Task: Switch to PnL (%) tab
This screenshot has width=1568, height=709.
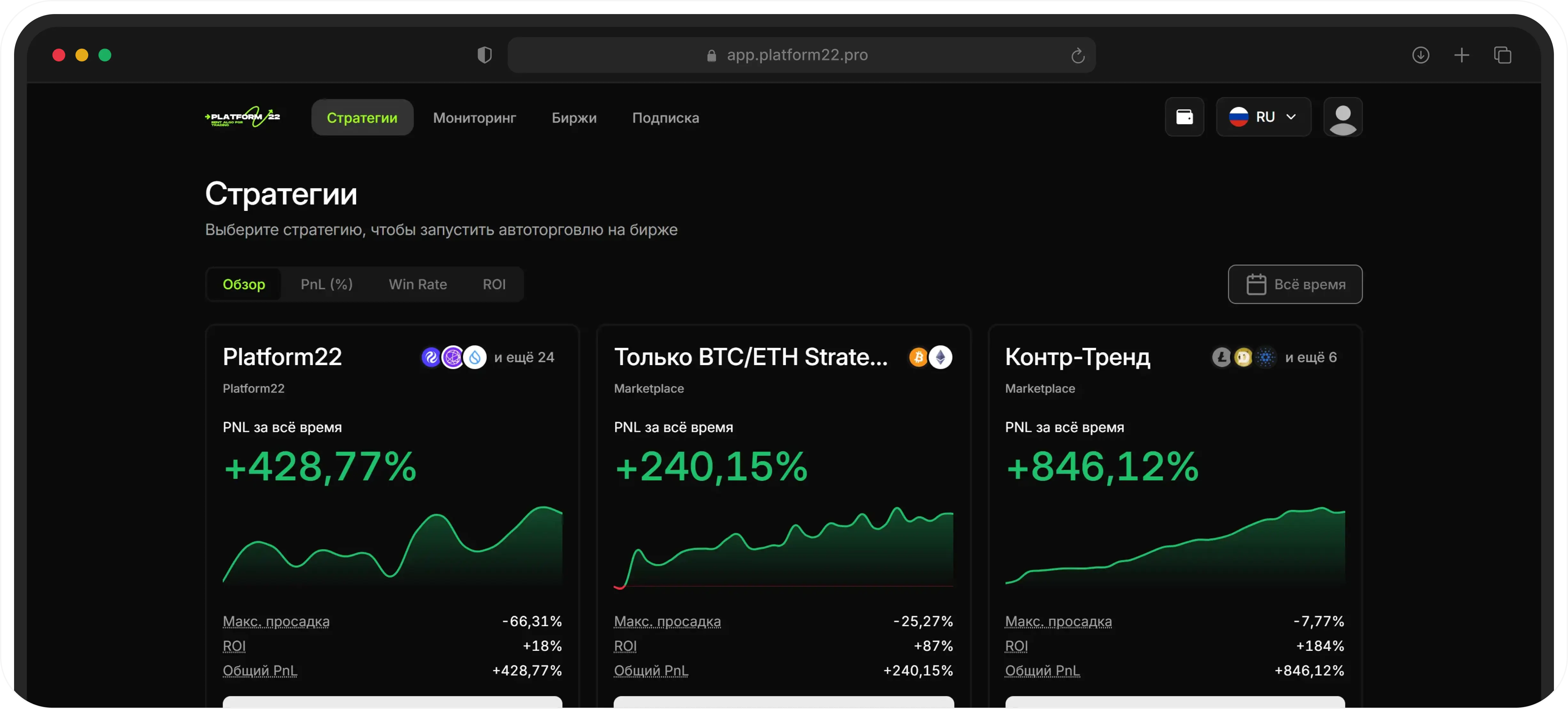Action: (326, 284)
